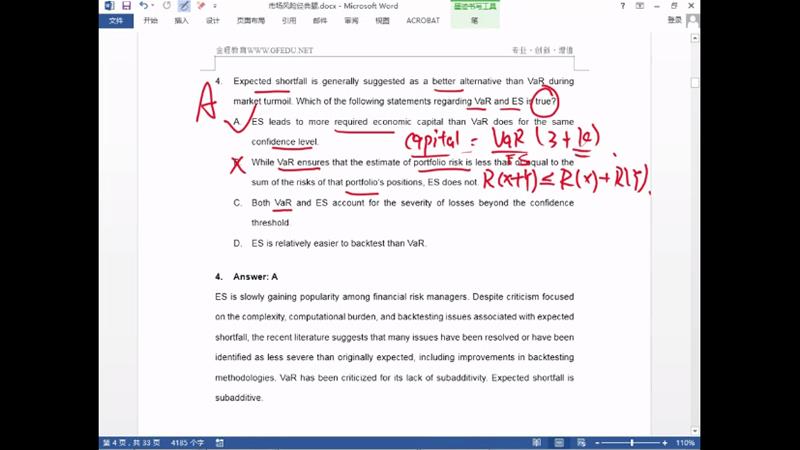The image size is (800, 450).
Task: Switch to the 引用 (References) ribbon tab
Action: coord(289,20)
